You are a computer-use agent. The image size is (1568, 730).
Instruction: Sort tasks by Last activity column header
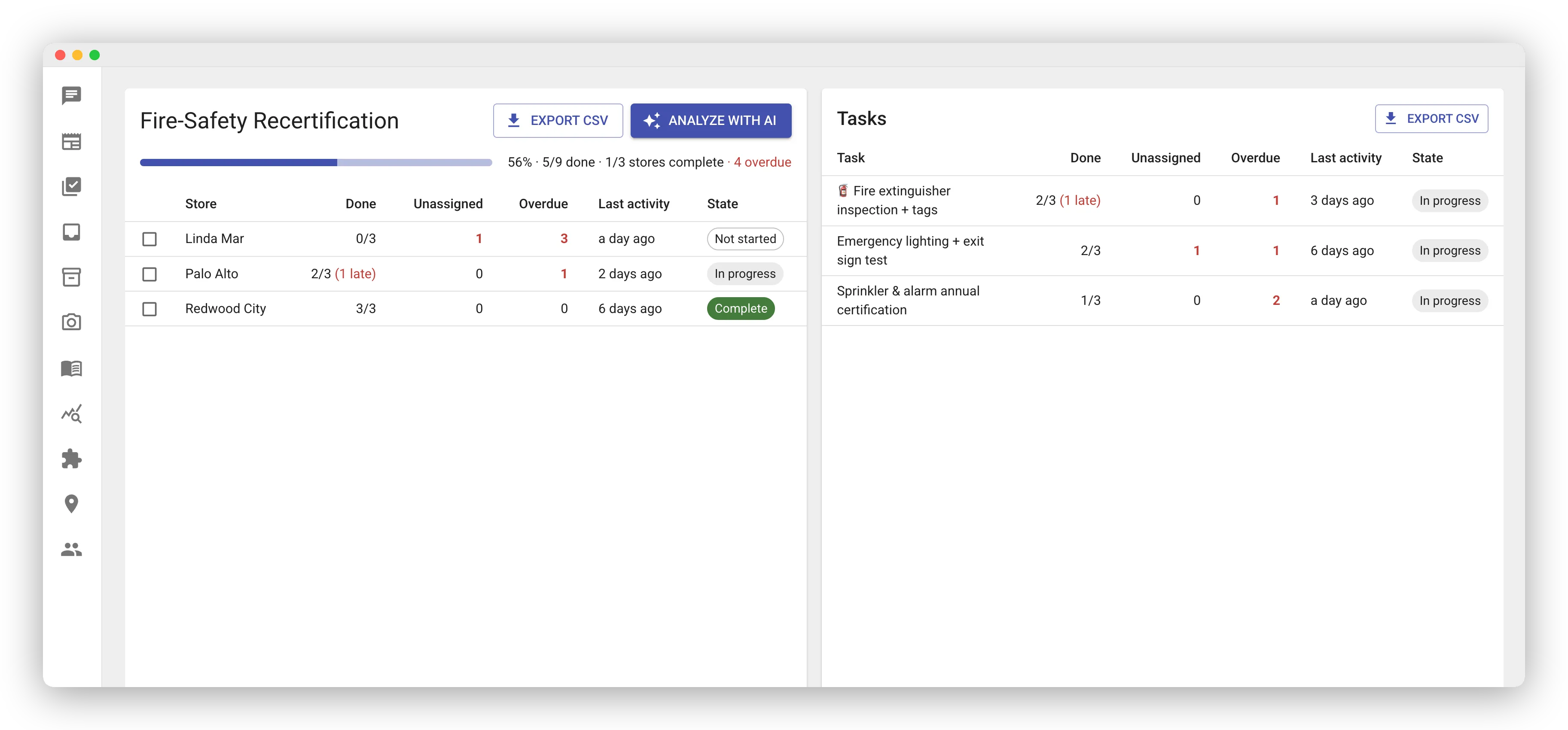coord(1346,158)
